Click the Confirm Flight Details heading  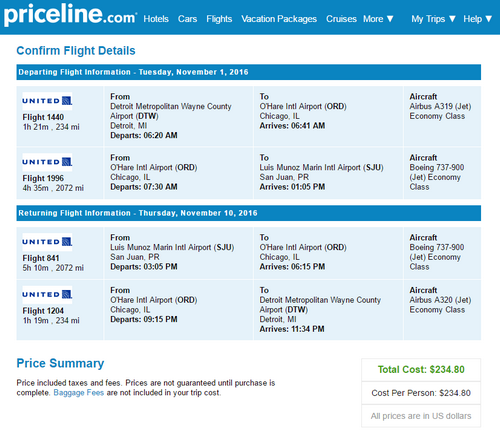tap(76, 51)
